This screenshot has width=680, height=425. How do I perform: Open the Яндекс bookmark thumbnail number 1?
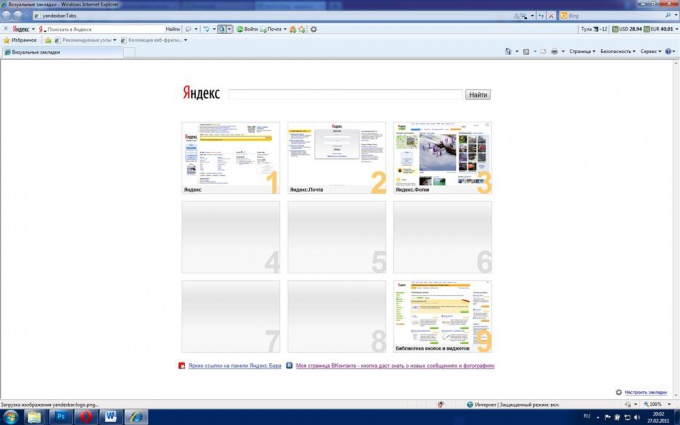(x=231, y=157)
